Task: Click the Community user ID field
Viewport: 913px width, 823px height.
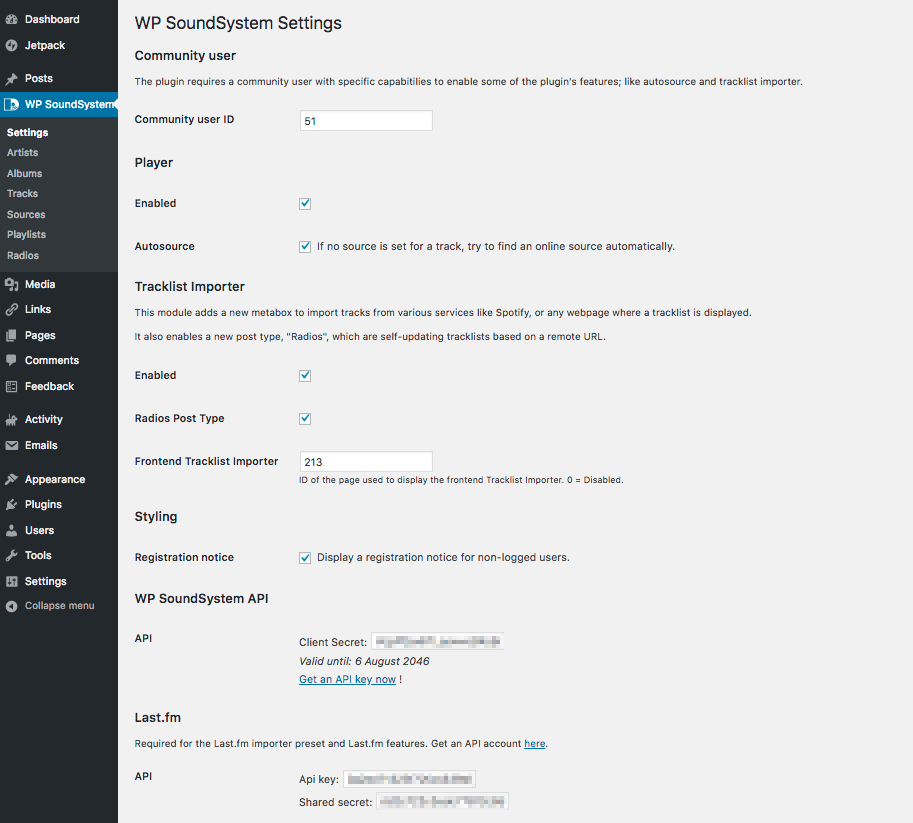Action: coord(366,121)
